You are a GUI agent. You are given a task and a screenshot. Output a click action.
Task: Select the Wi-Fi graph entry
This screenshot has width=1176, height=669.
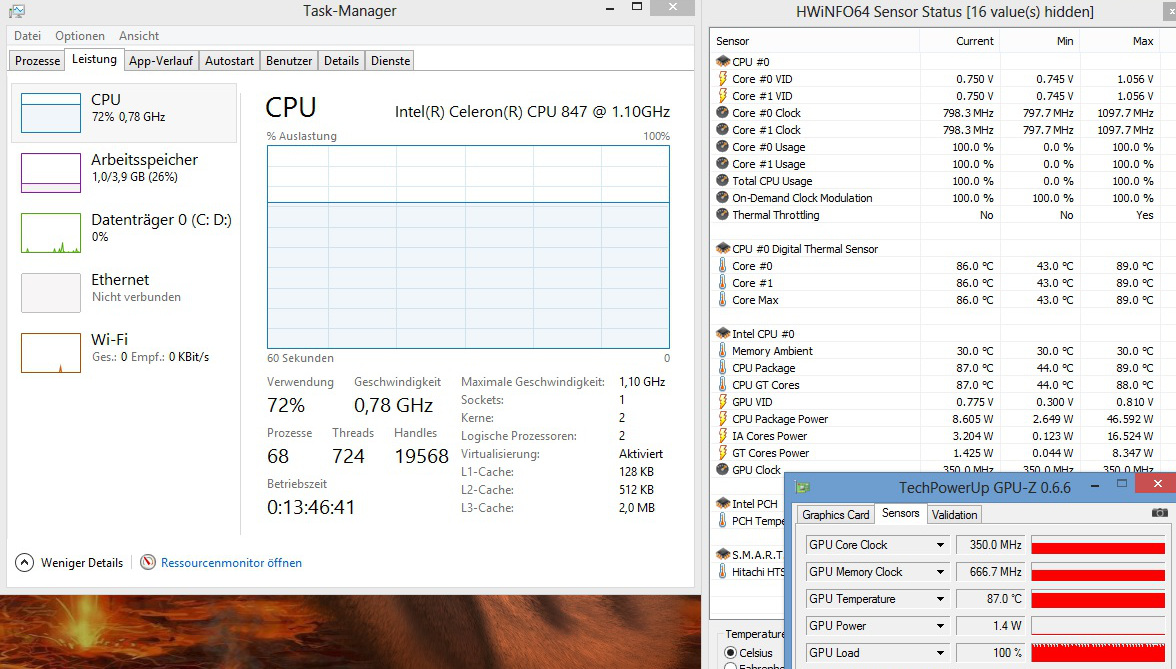click(124, 352)
